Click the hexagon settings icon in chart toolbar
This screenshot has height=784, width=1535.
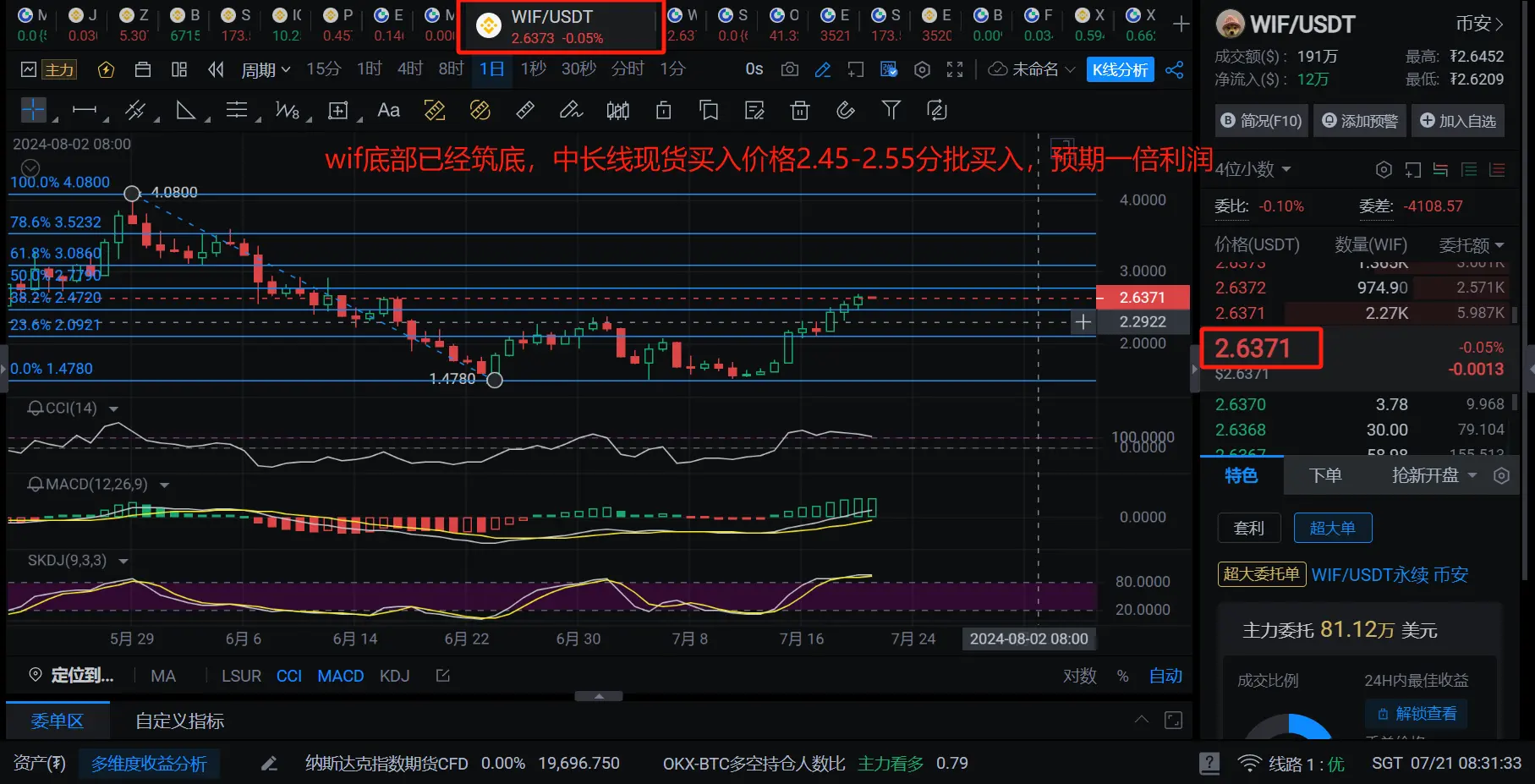922,69
